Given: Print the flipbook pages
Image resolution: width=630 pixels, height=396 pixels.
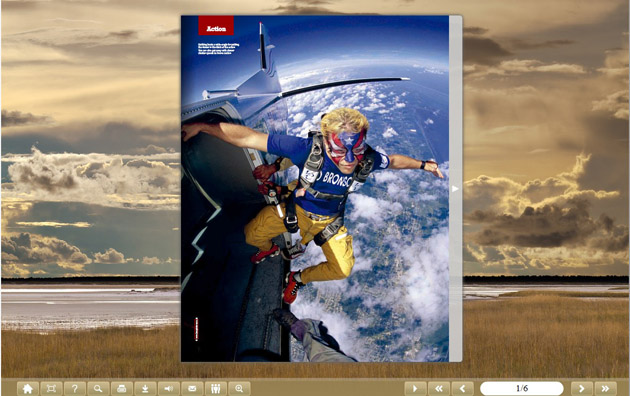Looking at the screenshot, I should [122, 388].
